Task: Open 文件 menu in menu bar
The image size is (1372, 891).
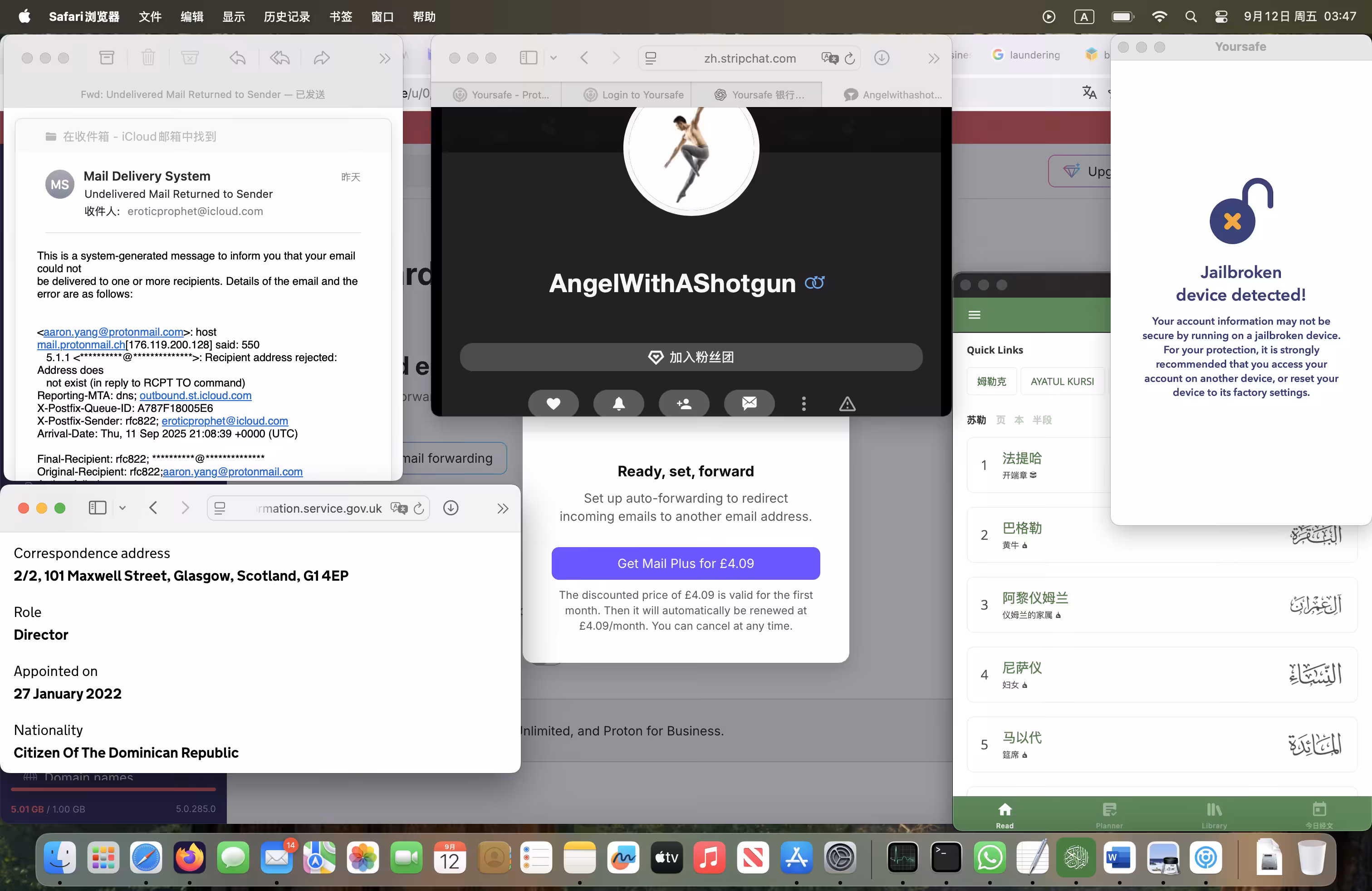Action: point(150,17)
